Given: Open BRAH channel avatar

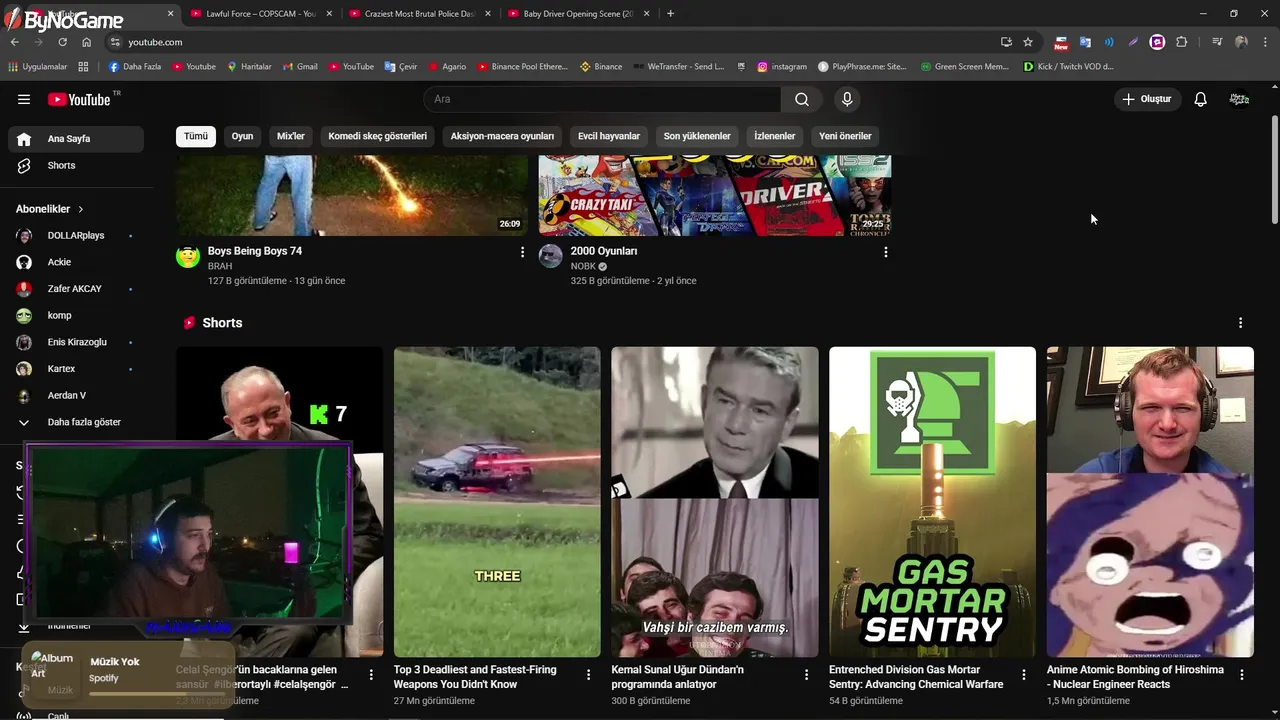Looking at the screenshot, I should point(188,256).
